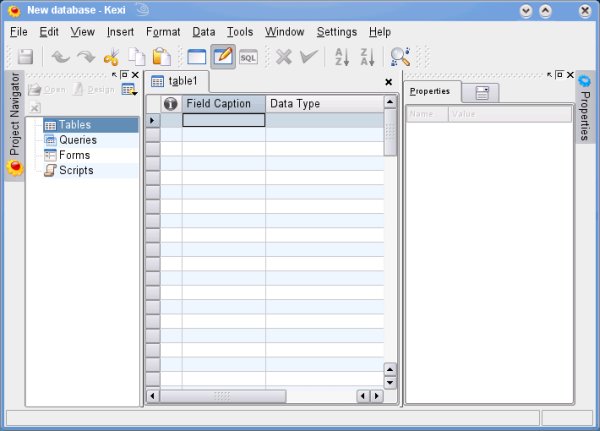Click the Kexi application title bar icon

click(15, 10)
